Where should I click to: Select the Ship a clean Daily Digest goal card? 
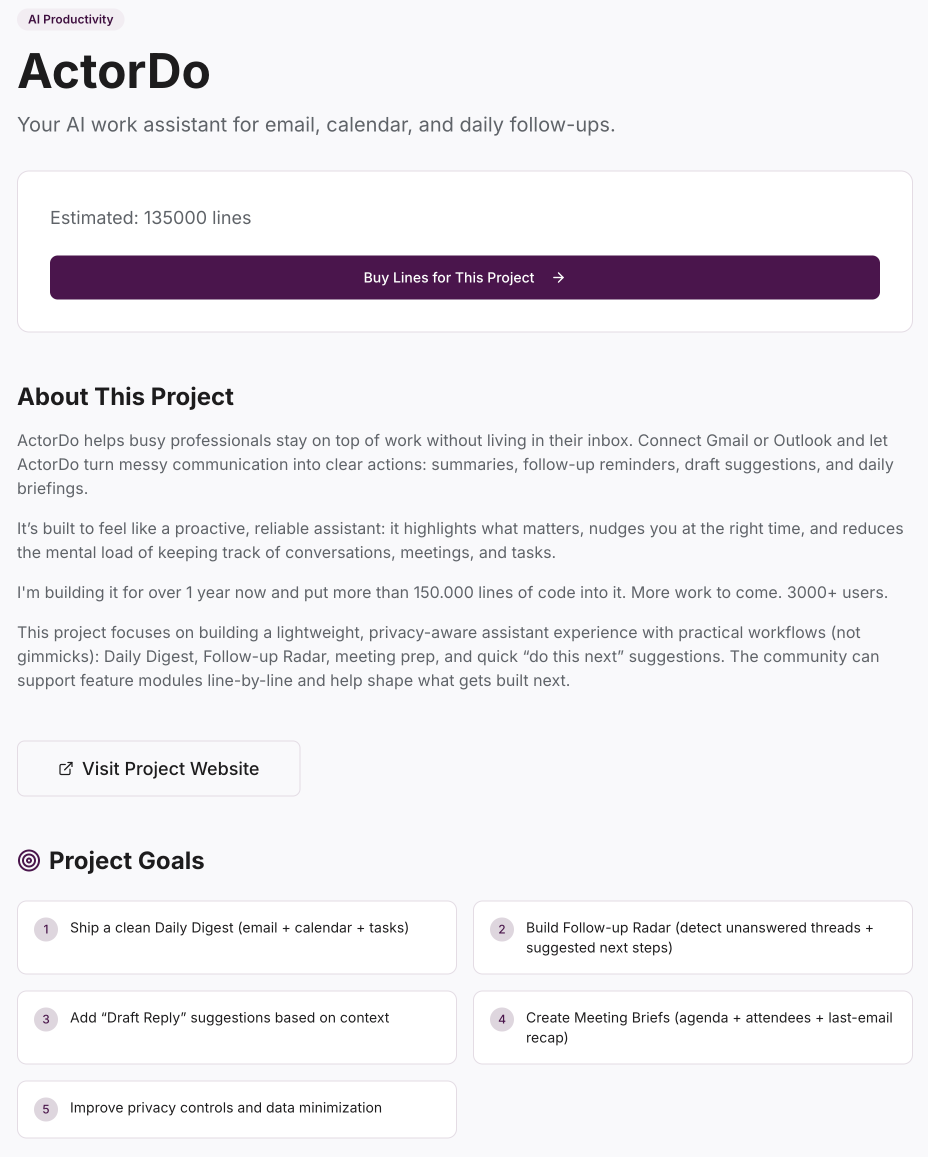pyautogui.click(x=237, y=937)
